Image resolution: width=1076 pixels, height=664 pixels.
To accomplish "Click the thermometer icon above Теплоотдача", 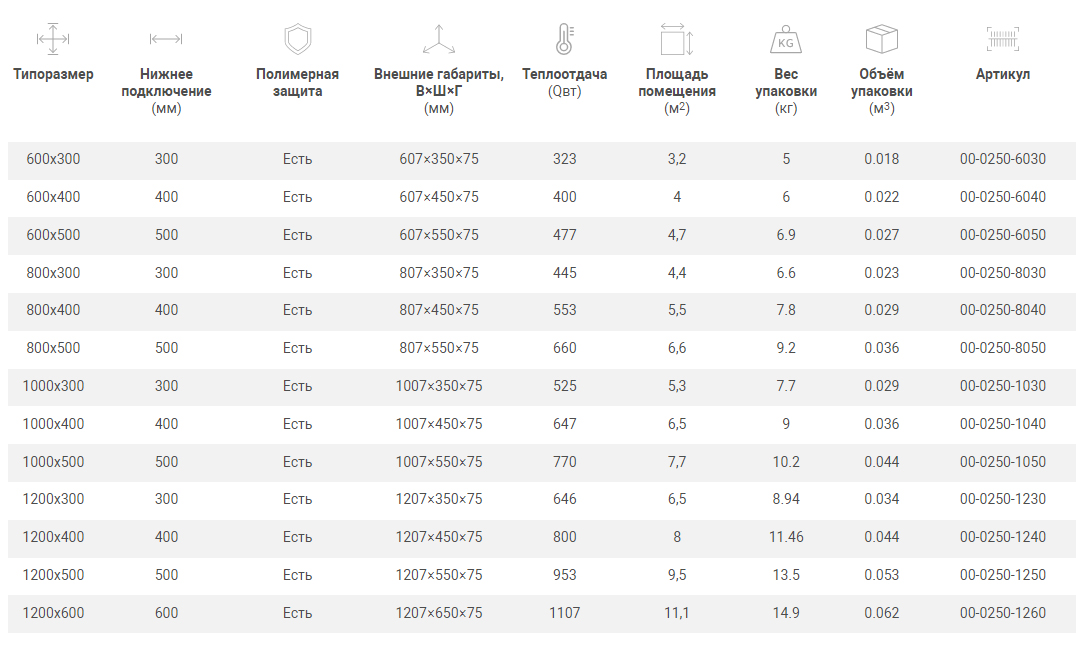I will [x=564, y=39].
